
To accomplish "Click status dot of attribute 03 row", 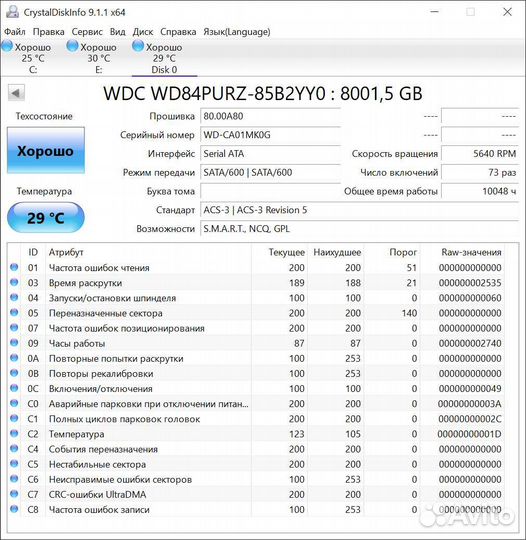I will [x=14, y=282].
